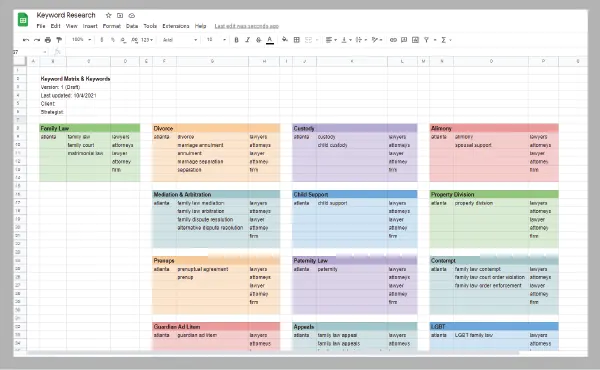Open the Extensions menu
This screenshot has width=600, height=370.
[176, 26]
